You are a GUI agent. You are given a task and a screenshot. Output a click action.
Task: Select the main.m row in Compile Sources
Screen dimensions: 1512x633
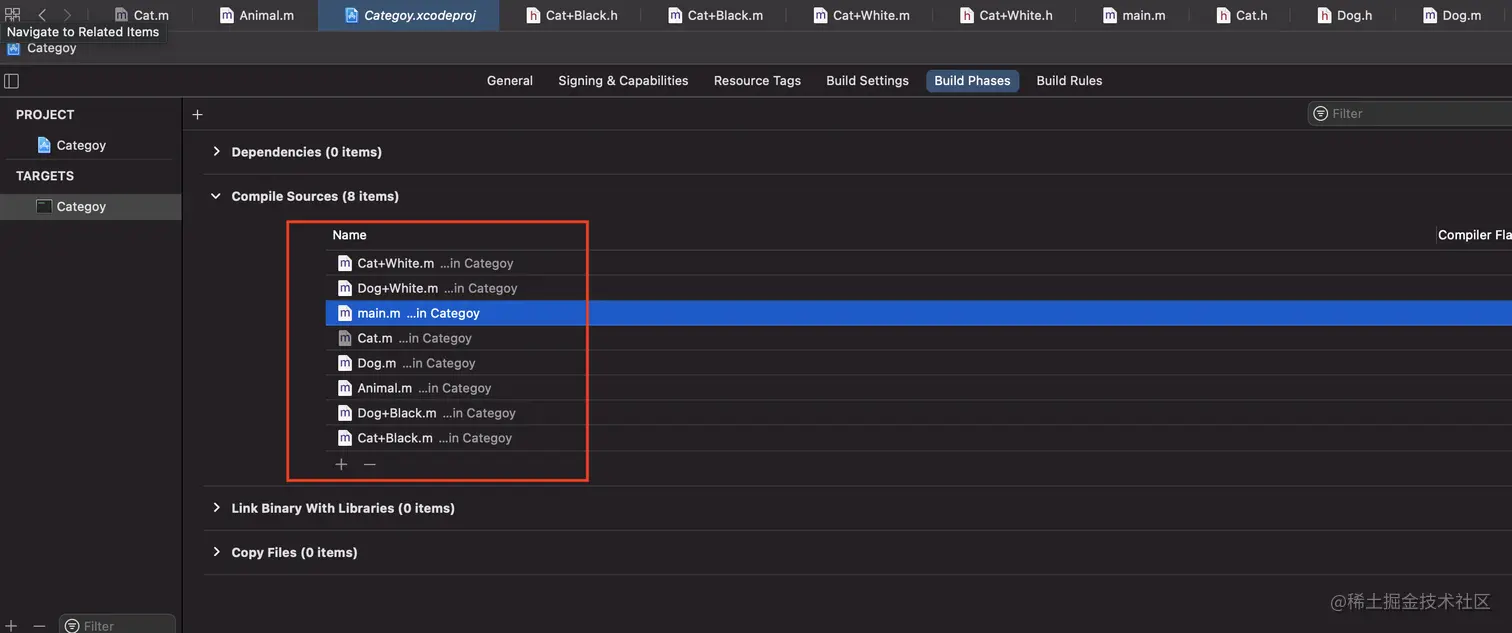pos(919,313)
